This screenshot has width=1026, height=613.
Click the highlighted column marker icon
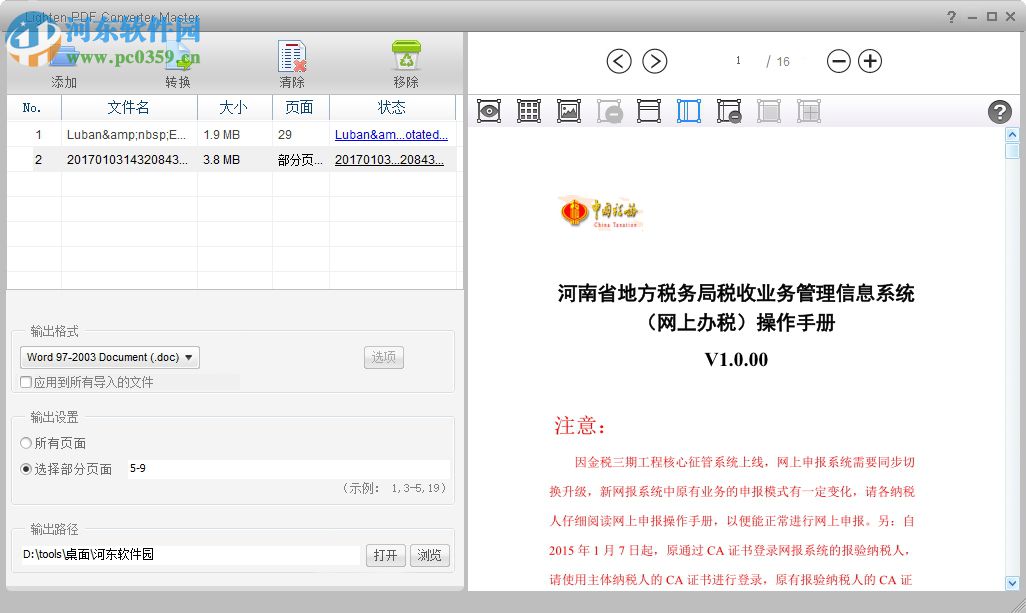click(x=688, y=111)
